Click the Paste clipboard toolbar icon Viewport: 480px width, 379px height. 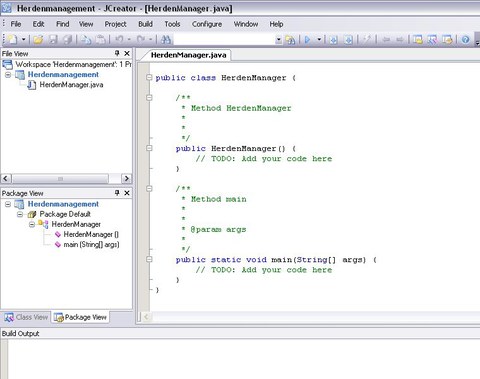pyautogui.click(x=101, y=40)
